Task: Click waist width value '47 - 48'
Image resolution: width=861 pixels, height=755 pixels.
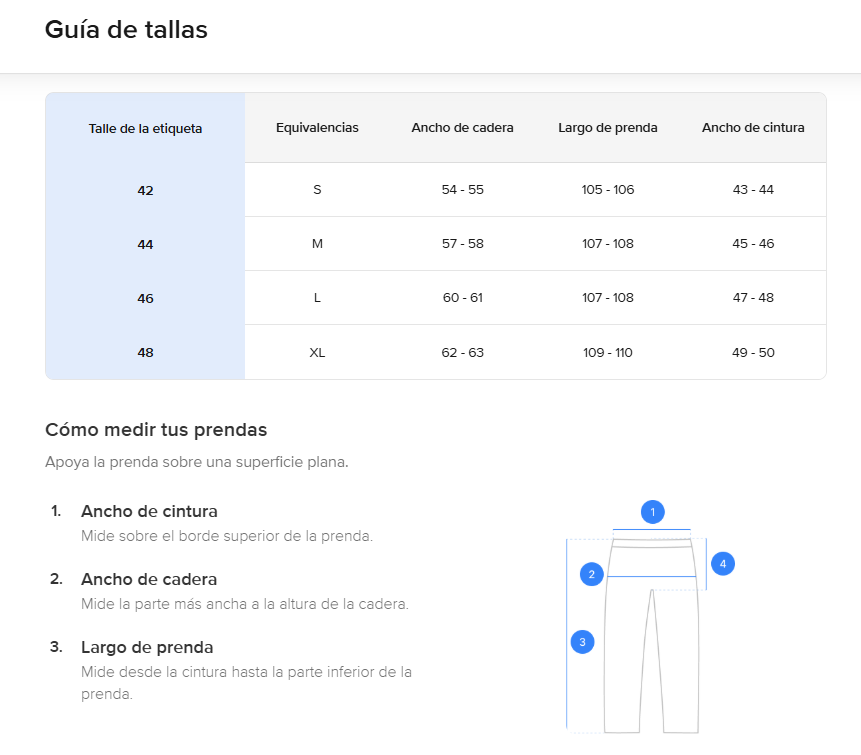Action: point(753,298)
